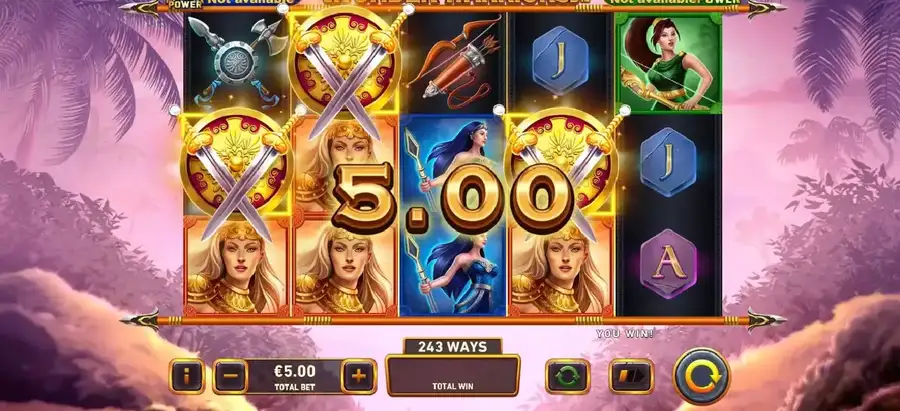Viewport: 900px width, 411px height.
Task: Select the blue spear warrior in middle row
Action: [453, 164]
